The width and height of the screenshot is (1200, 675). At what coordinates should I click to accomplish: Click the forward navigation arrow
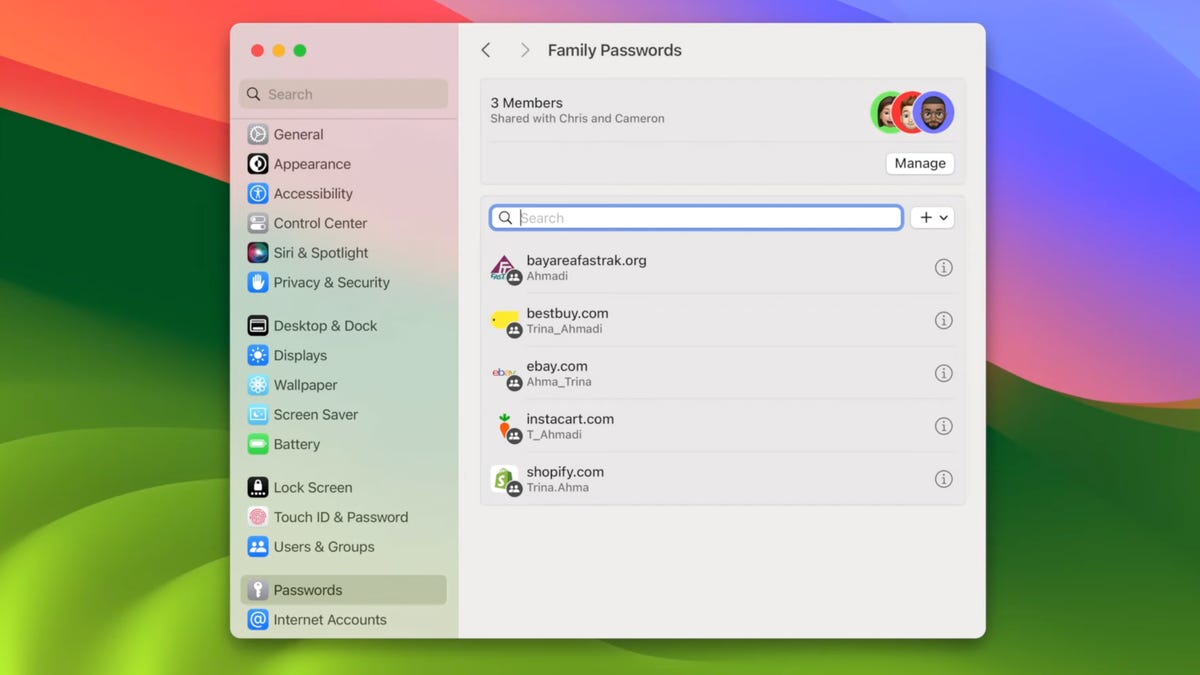coord(524,49)
